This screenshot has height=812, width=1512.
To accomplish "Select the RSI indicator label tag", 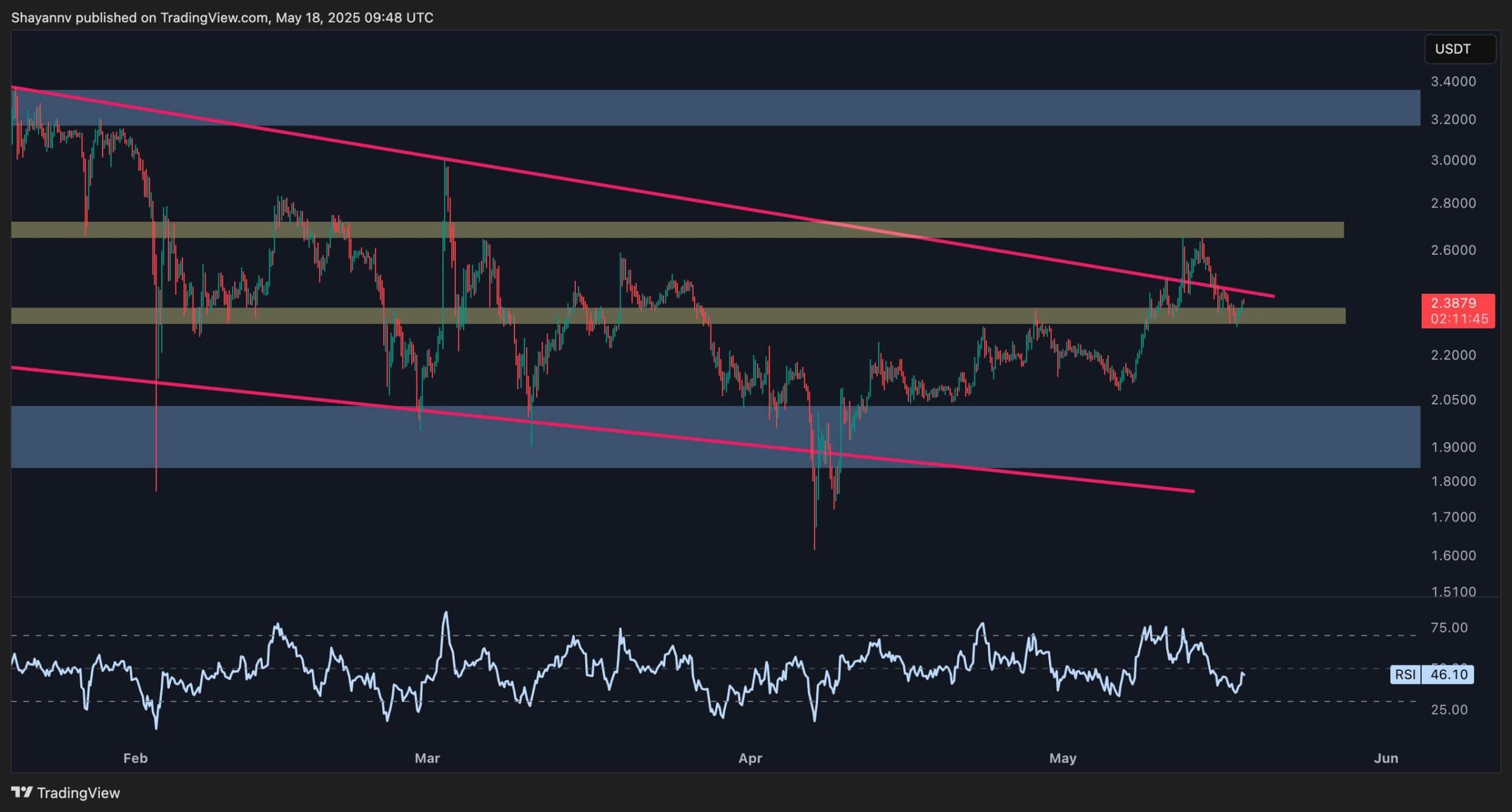I will [1405, 674].
